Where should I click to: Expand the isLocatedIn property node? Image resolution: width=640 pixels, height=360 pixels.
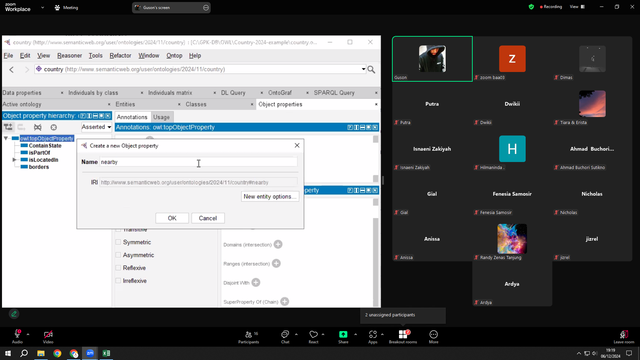click(14, 160)
